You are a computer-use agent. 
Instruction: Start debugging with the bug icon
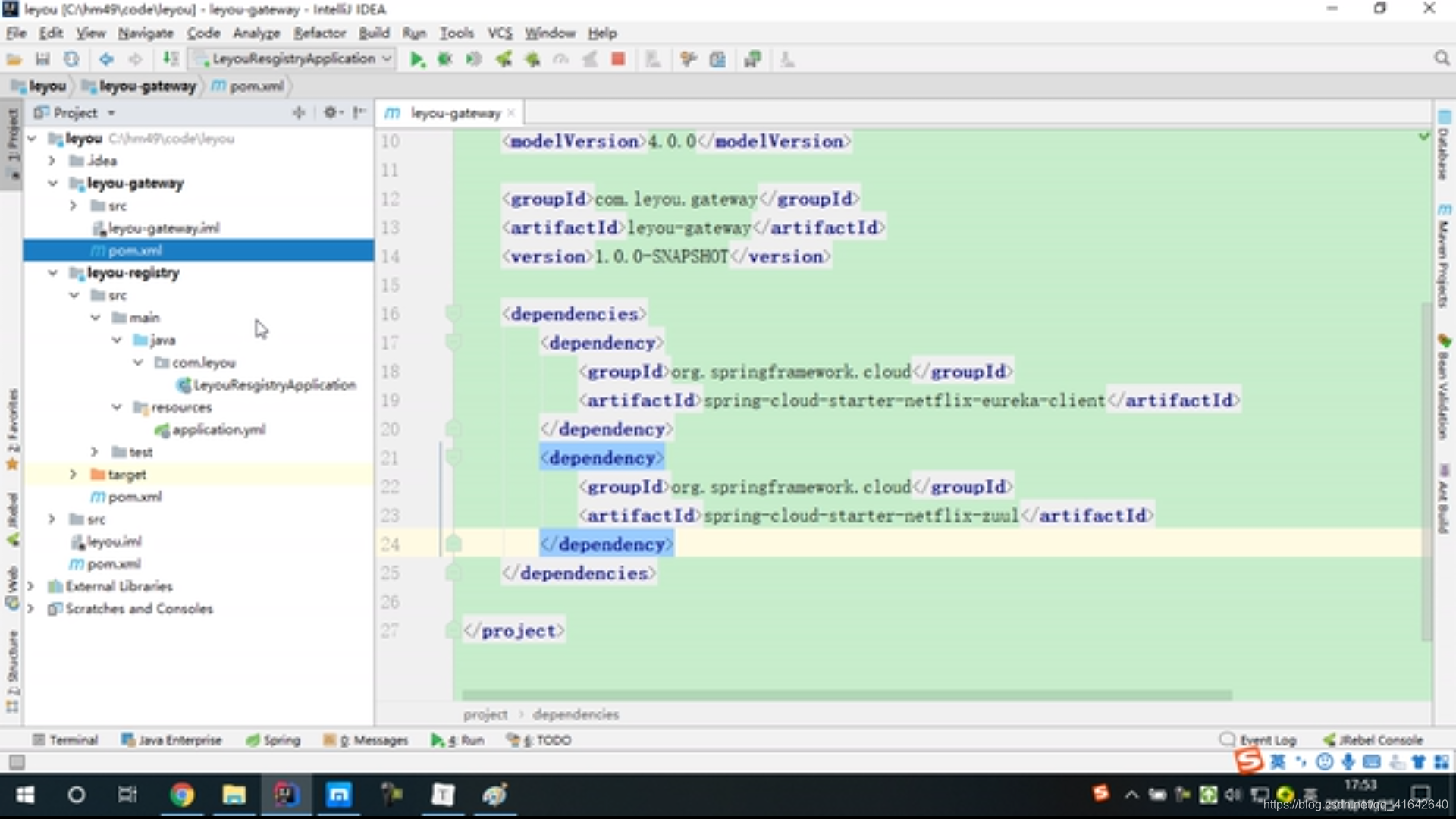coord(445,59)
